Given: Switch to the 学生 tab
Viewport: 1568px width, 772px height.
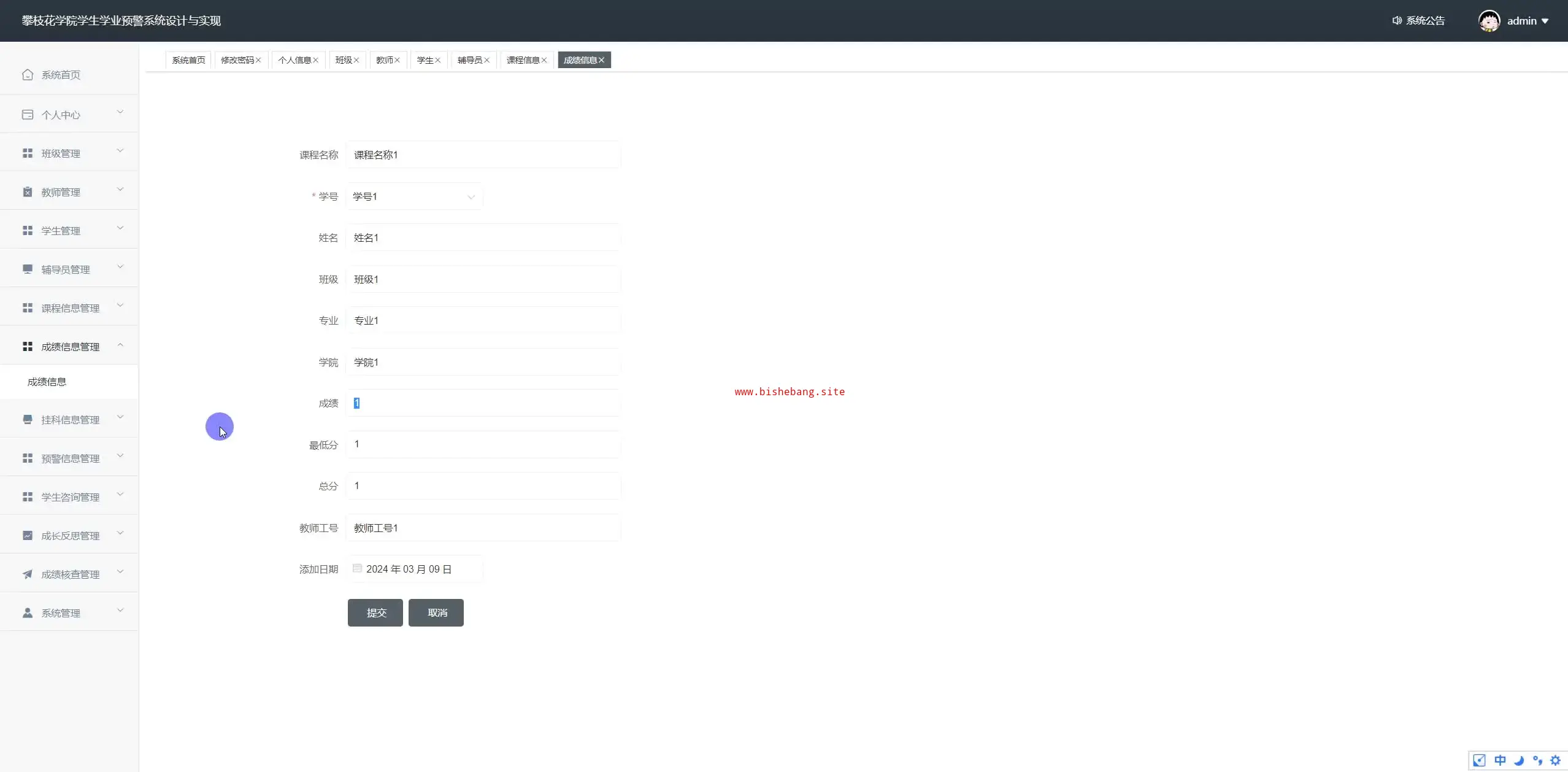Looking at the screenshot, I should point(425,60).
